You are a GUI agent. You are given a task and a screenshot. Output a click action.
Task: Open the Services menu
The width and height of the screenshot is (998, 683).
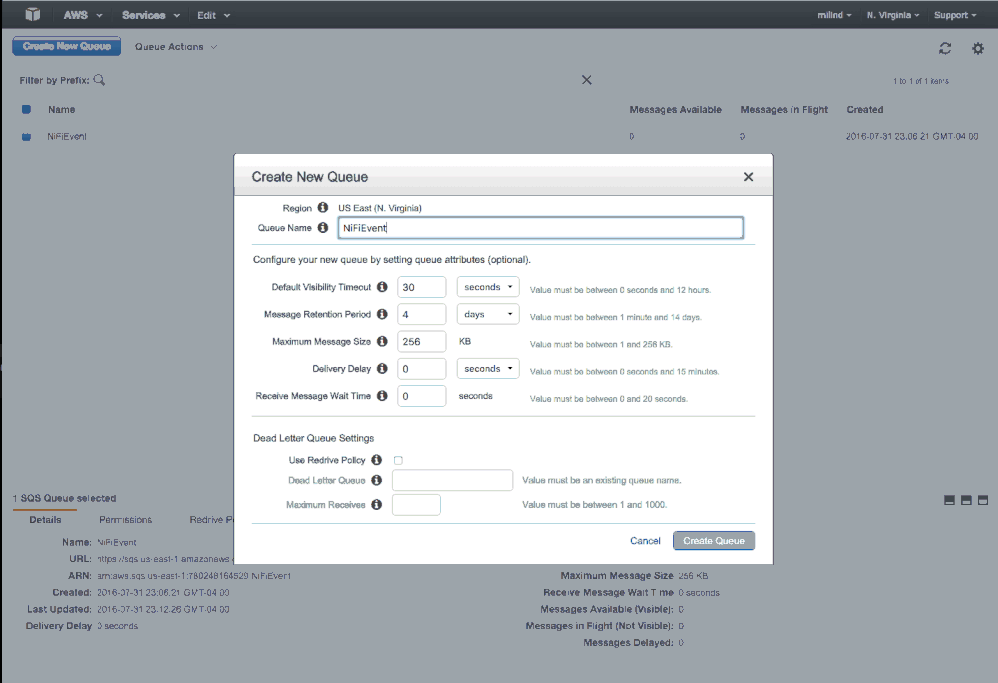coord(148,14)
